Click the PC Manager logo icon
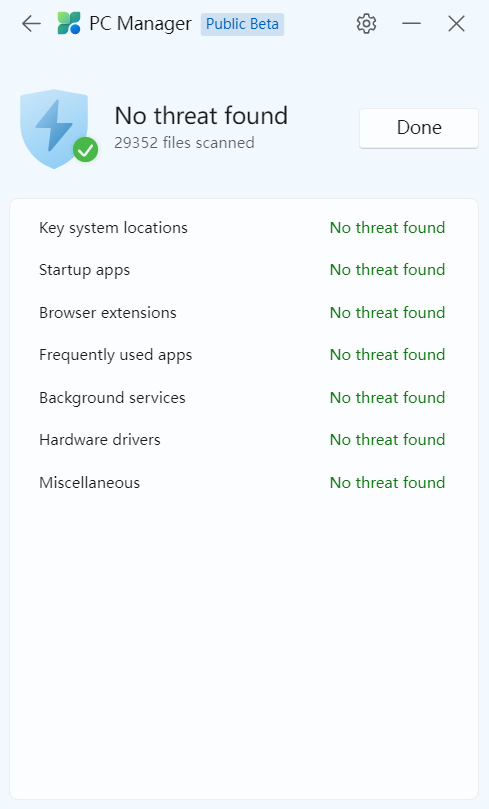The image size is (489, 809). 69,23
